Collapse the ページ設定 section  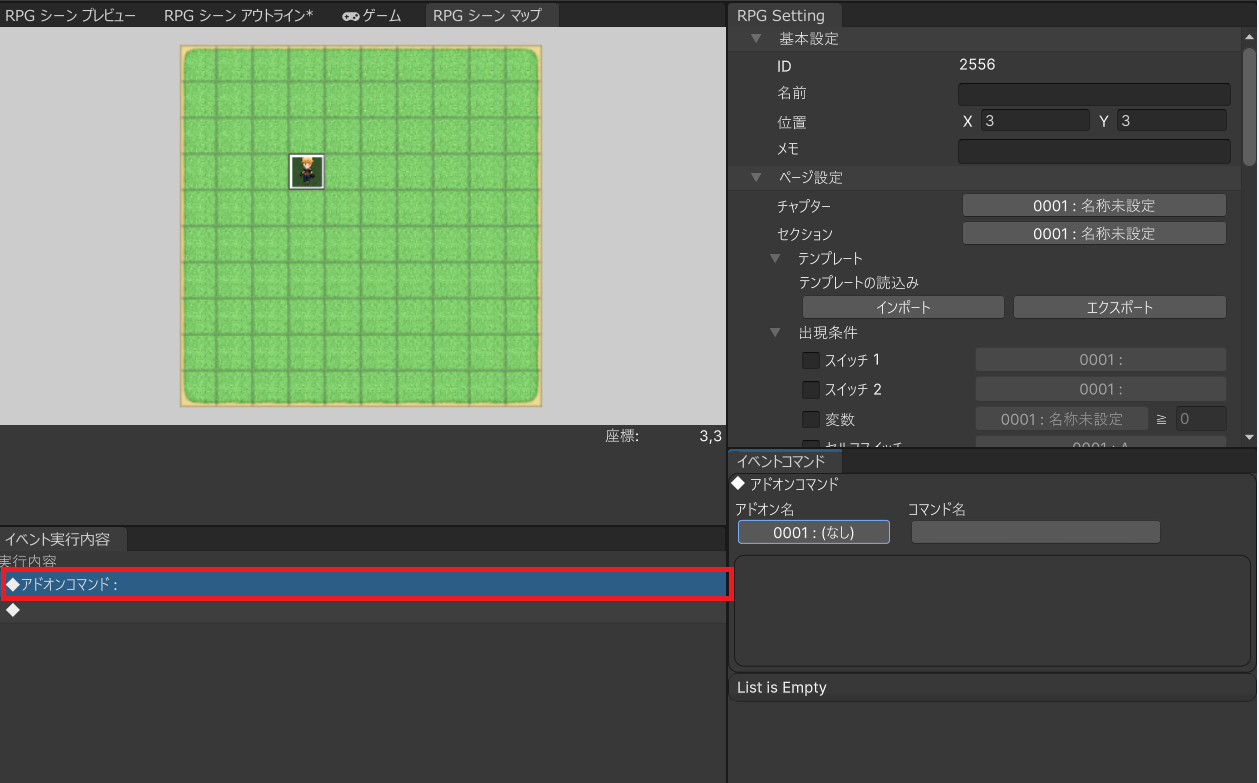click(x=756, y=177)
